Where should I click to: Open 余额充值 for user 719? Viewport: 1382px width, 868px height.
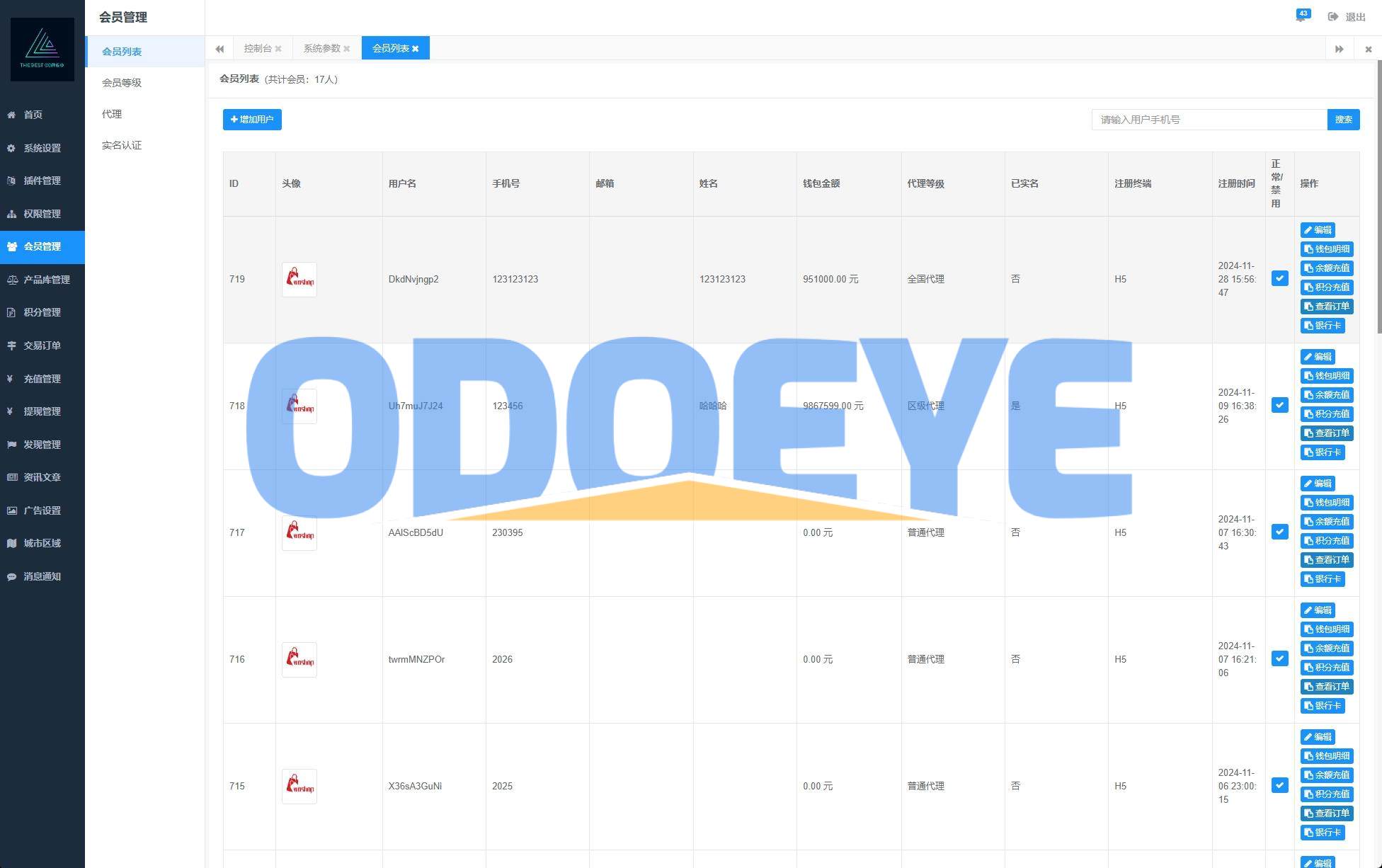click(x=1327, y=268)
